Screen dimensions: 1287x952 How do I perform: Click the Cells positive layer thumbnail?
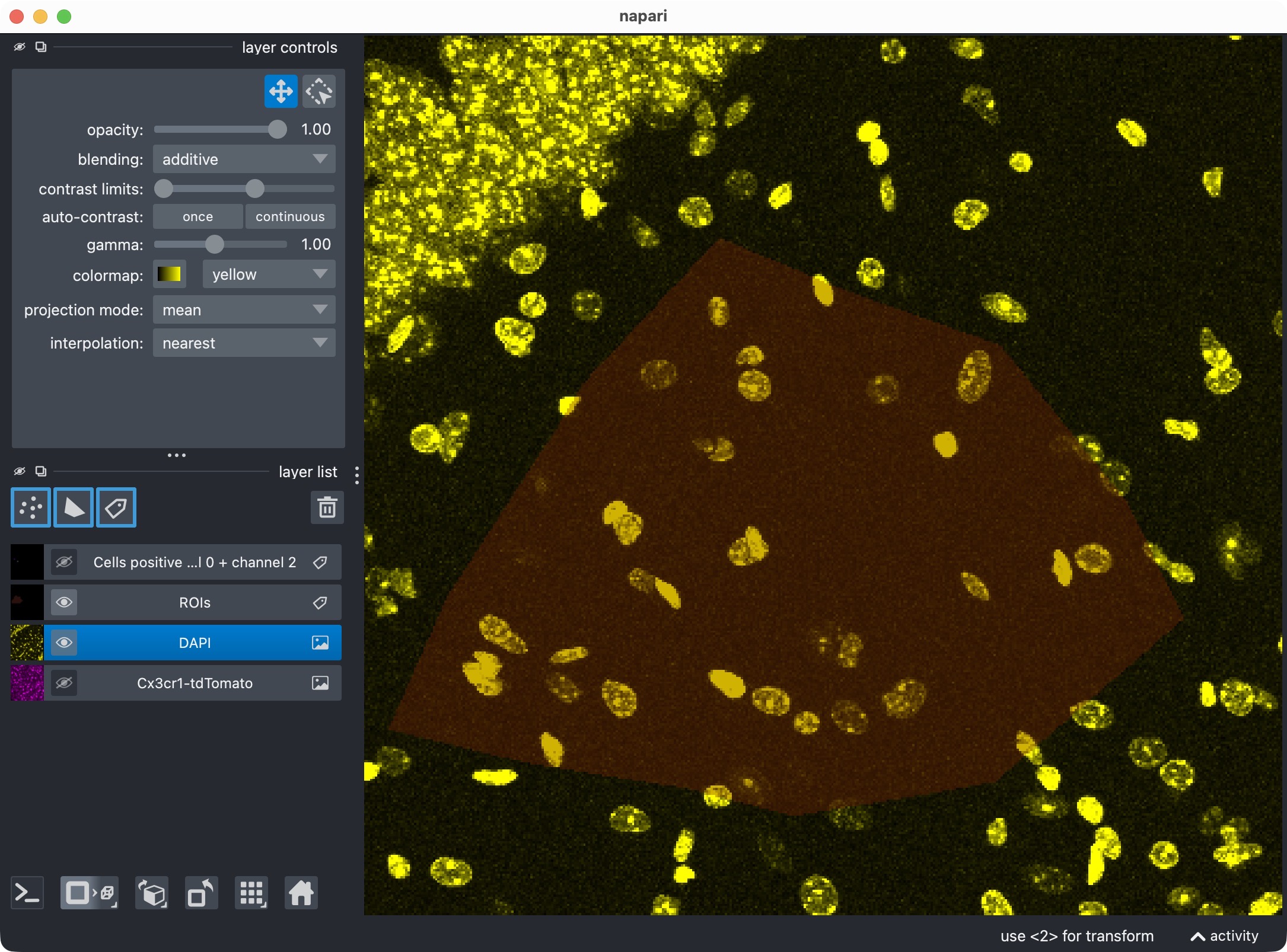point(27,563)
